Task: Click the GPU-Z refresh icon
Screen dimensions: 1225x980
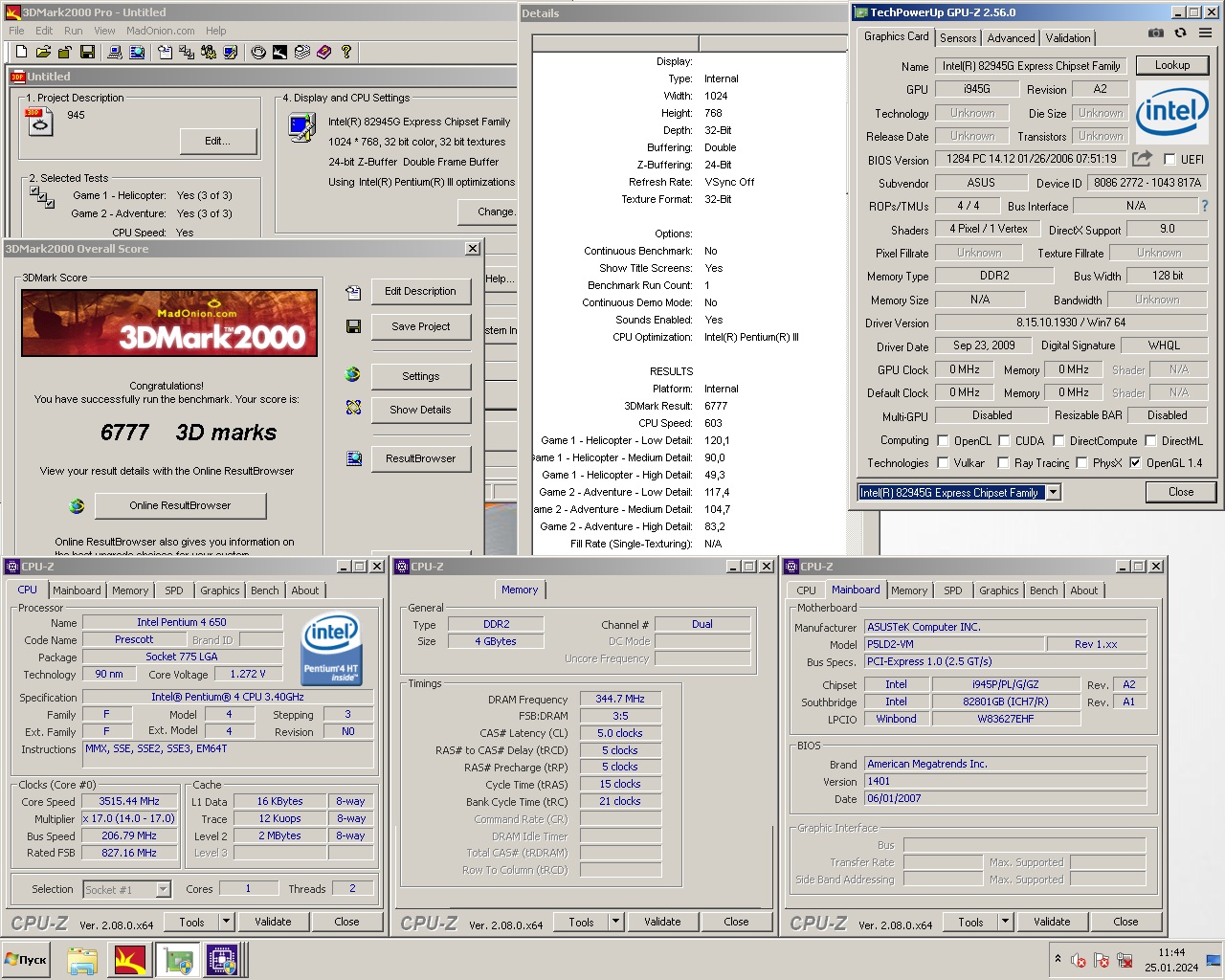Action: tap(1181, 33)
